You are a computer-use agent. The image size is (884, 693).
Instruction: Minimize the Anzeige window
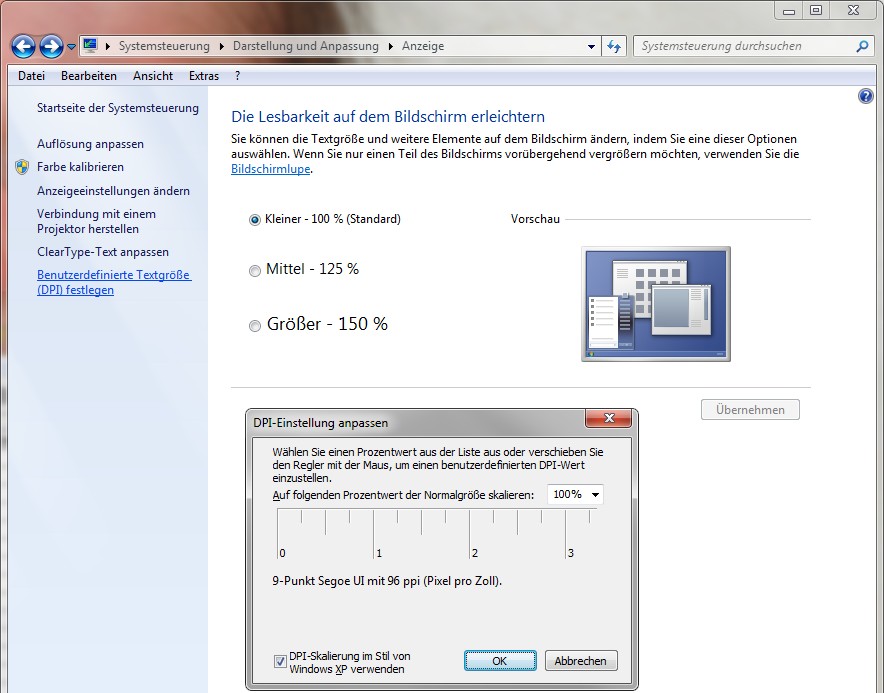coord(789,10)
